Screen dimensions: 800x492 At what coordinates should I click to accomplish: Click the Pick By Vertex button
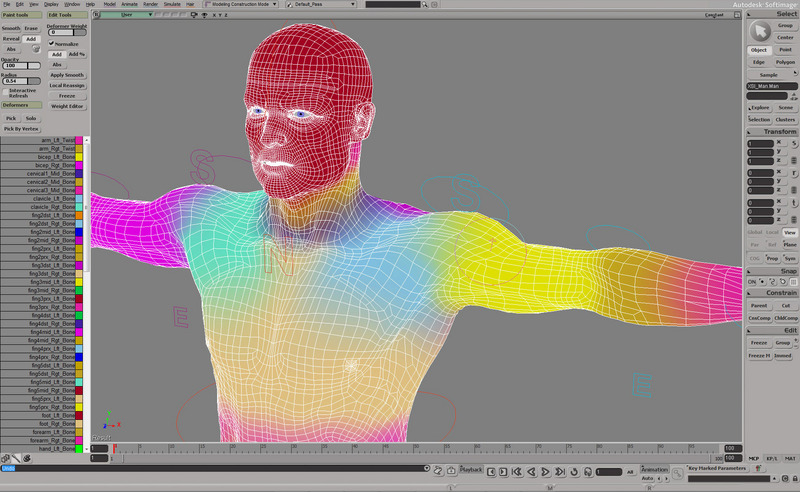(x=21, y=129)
